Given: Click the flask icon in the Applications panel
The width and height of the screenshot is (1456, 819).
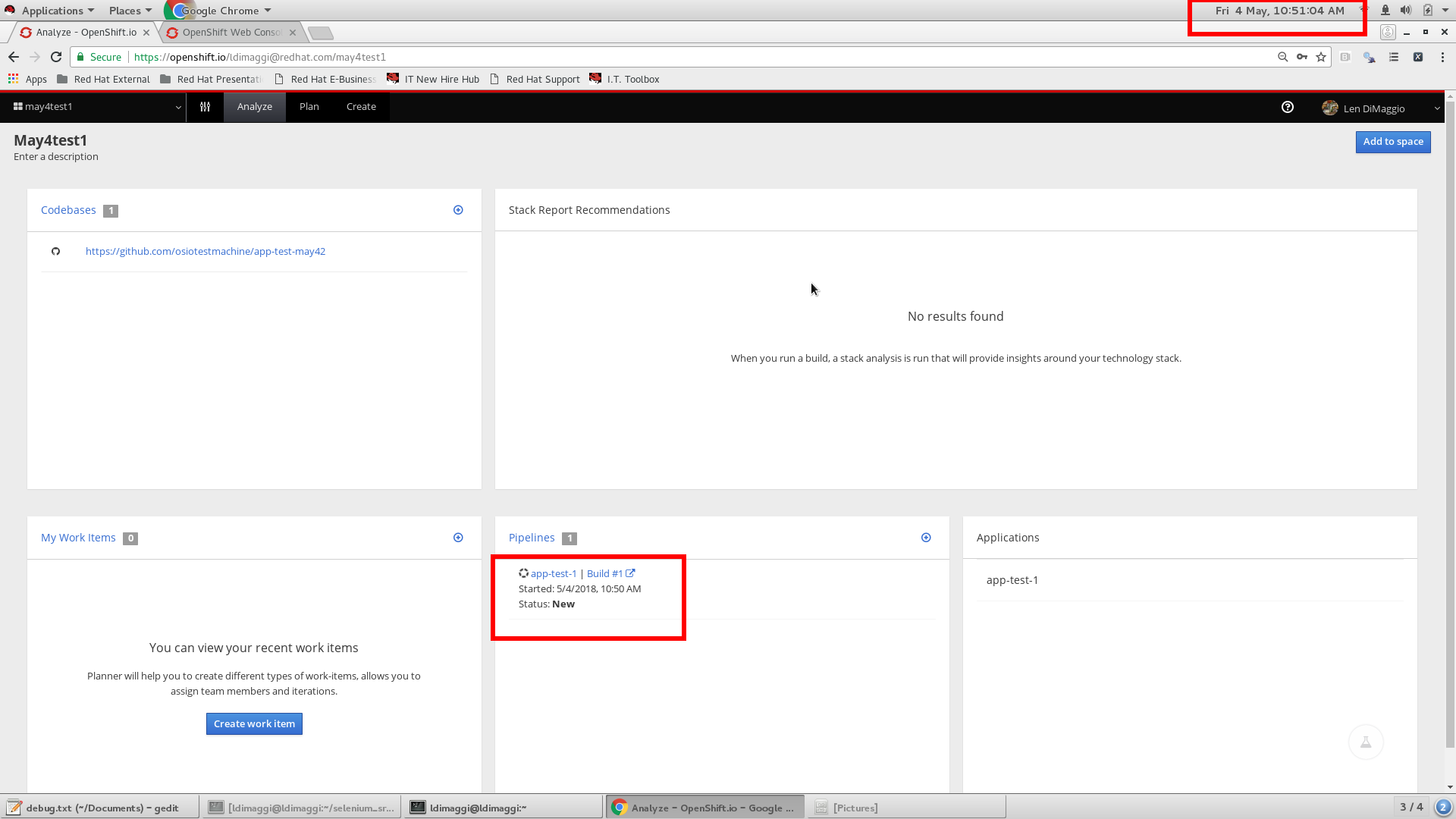Looking at the screenshot, I should 1366,742.
